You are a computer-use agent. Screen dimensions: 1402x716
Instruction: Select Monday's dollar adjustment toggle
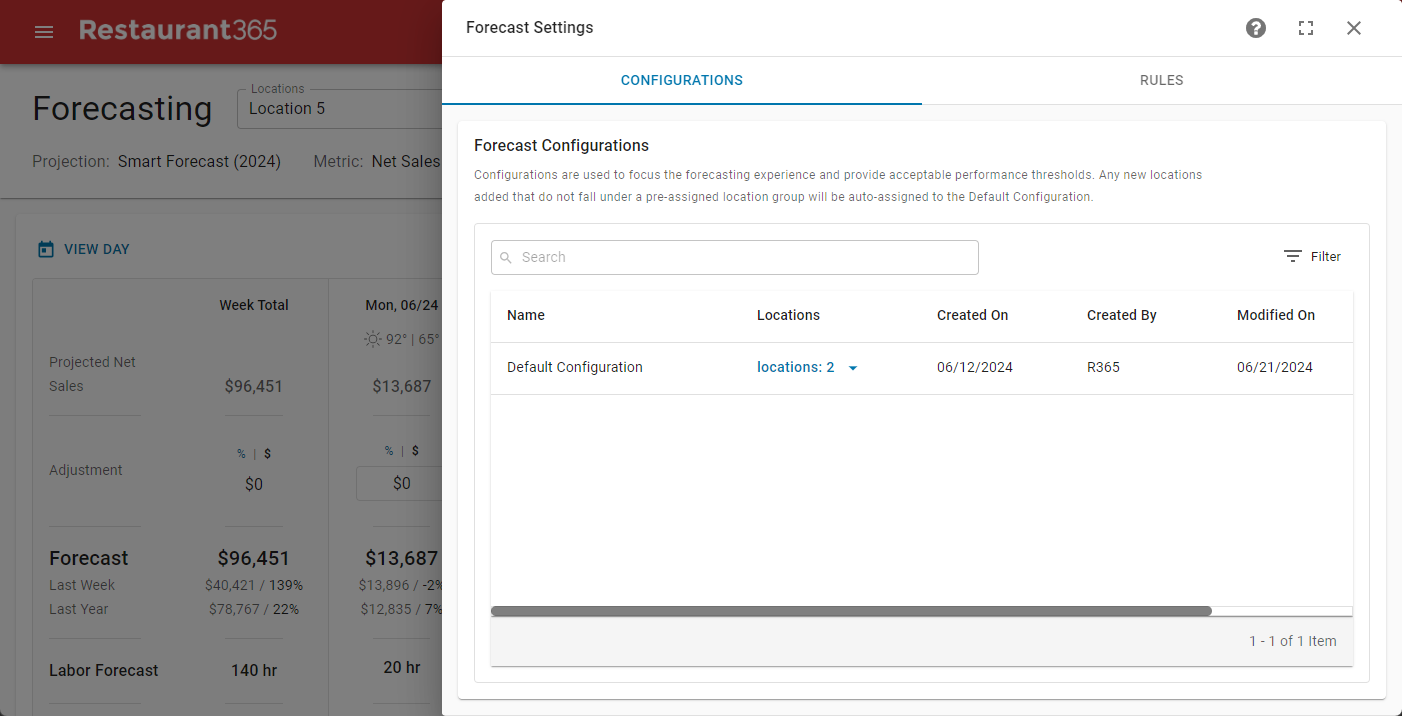(415, 450)
